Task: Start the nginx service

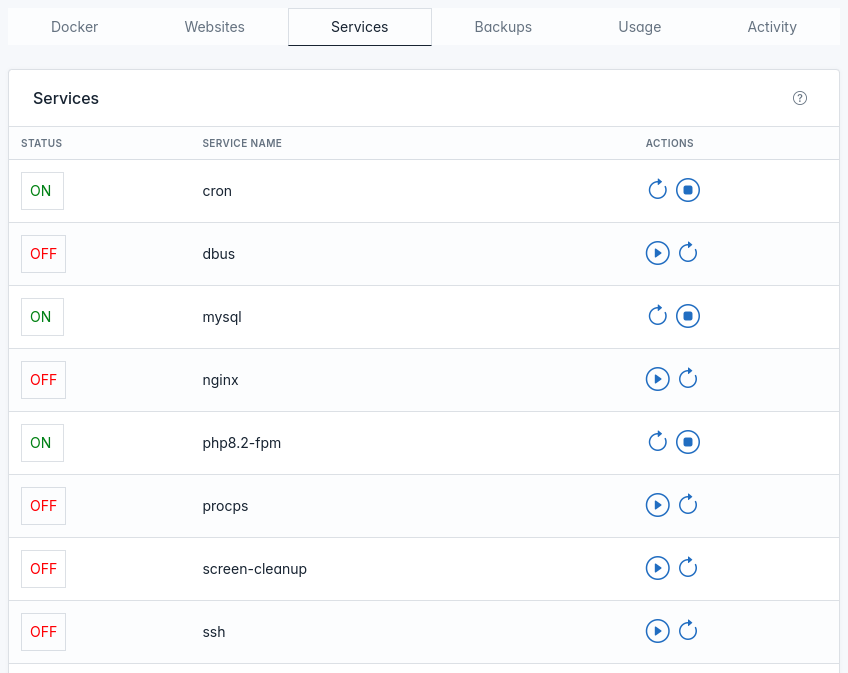Action: (657, 379)
